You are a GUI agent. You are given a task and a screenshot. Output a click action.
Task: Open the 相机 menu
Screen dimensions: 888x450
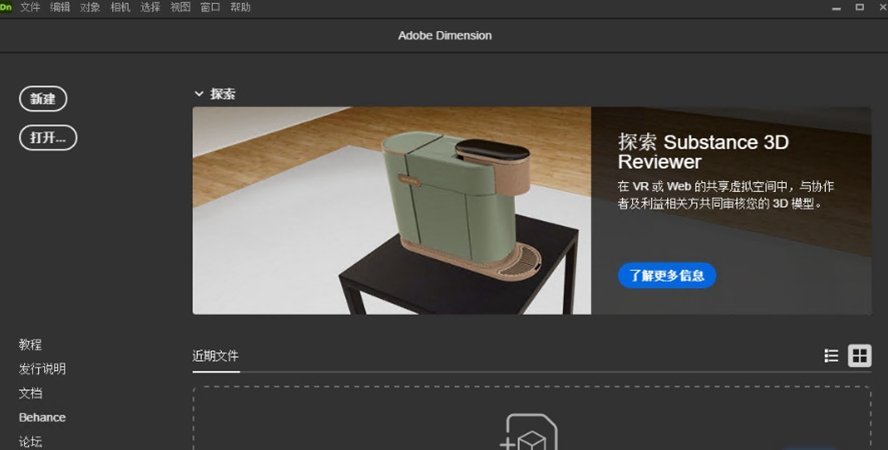[120, 7]
